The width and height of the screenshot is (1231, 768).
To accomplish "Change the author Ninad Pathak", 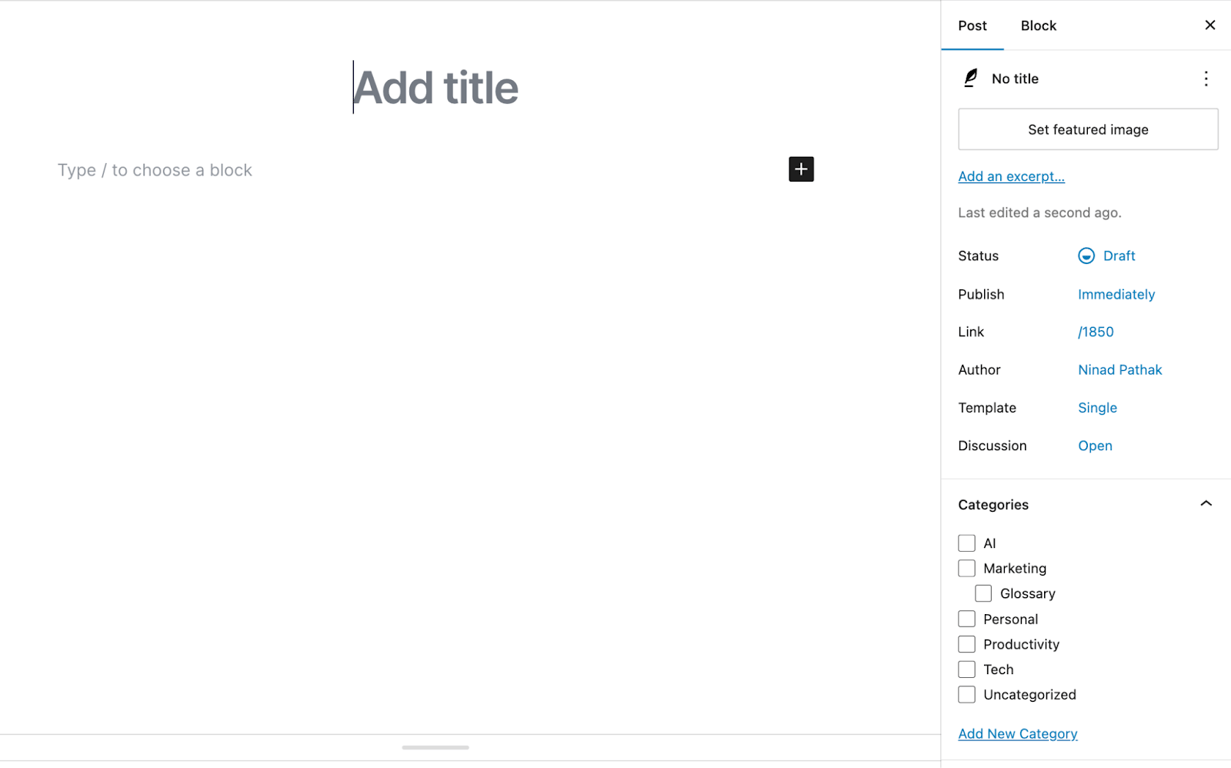I will [x=1119, y=370].
